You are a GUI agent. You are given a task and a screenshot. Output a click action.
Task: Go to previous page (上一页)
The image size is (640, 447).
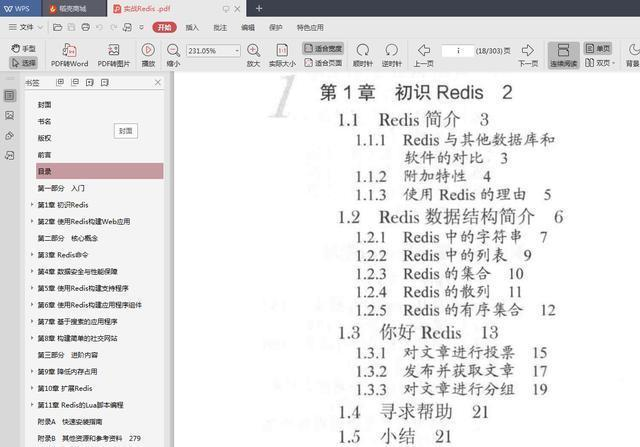424,55
